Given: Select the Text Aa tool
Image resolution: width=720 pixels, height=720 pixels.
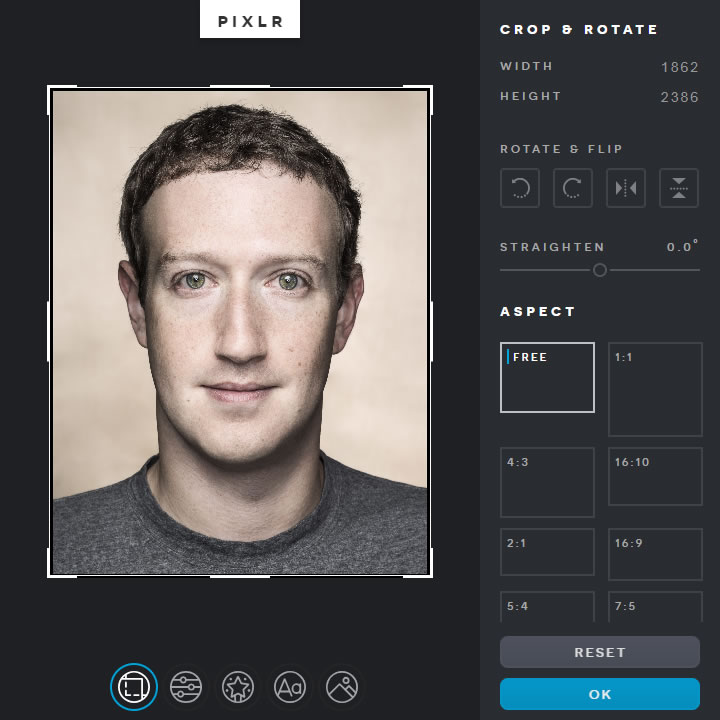Looking at the screenshot, I should coord(290,687).
